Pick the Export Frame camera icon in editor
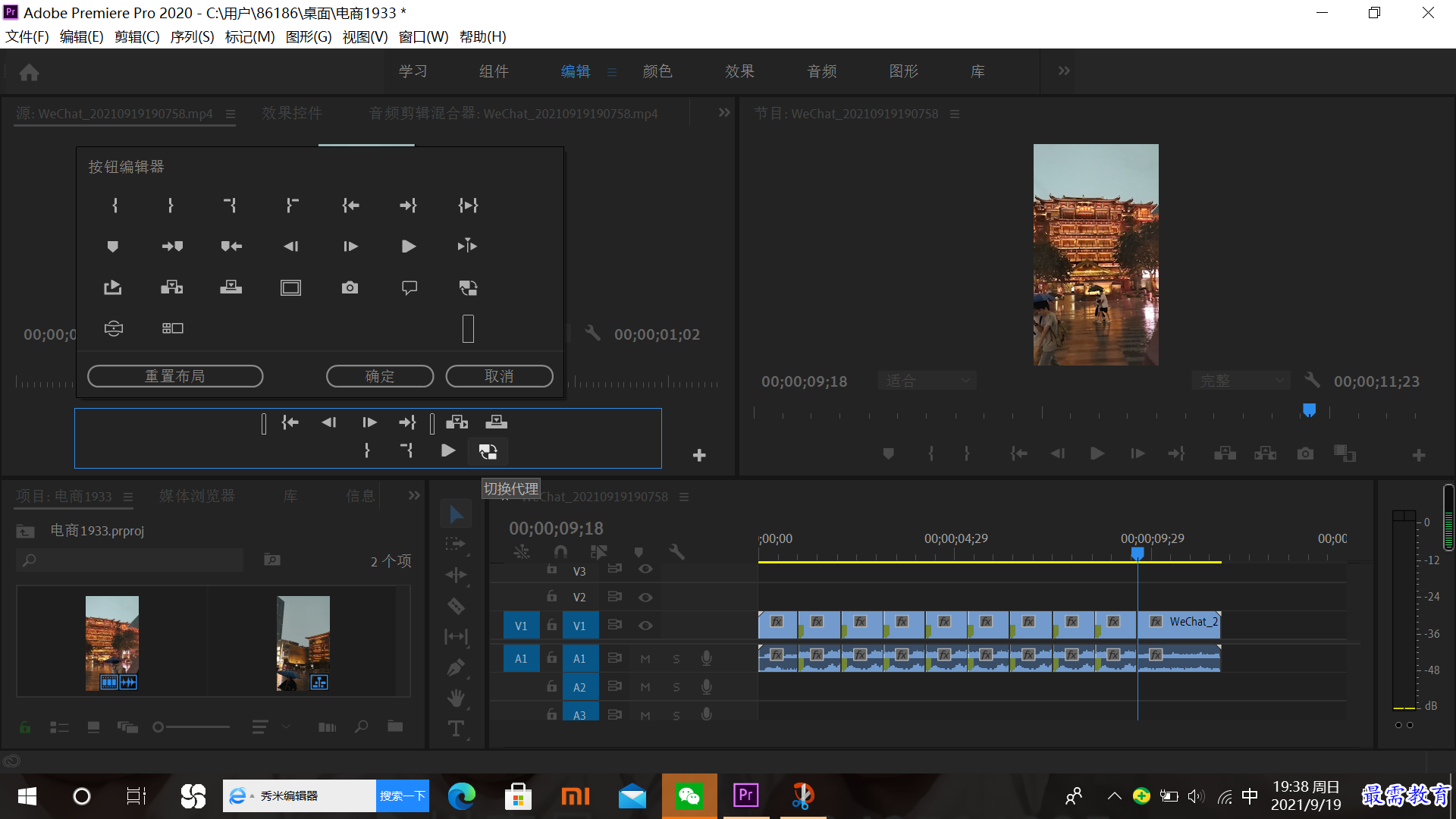 coord(350,287)
